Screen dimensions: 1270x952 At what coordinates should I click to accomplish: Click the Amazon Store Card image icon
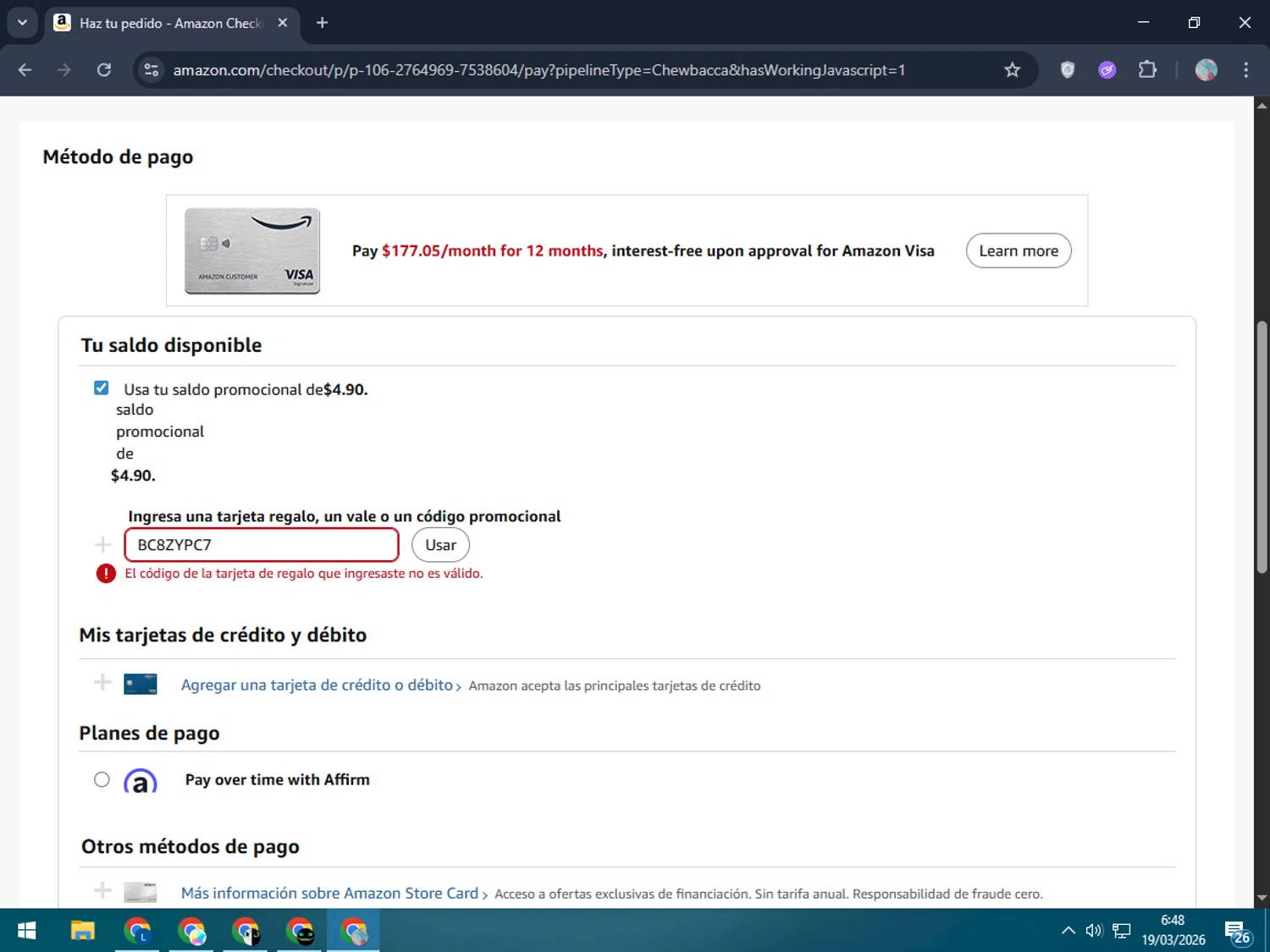(141, 892)
